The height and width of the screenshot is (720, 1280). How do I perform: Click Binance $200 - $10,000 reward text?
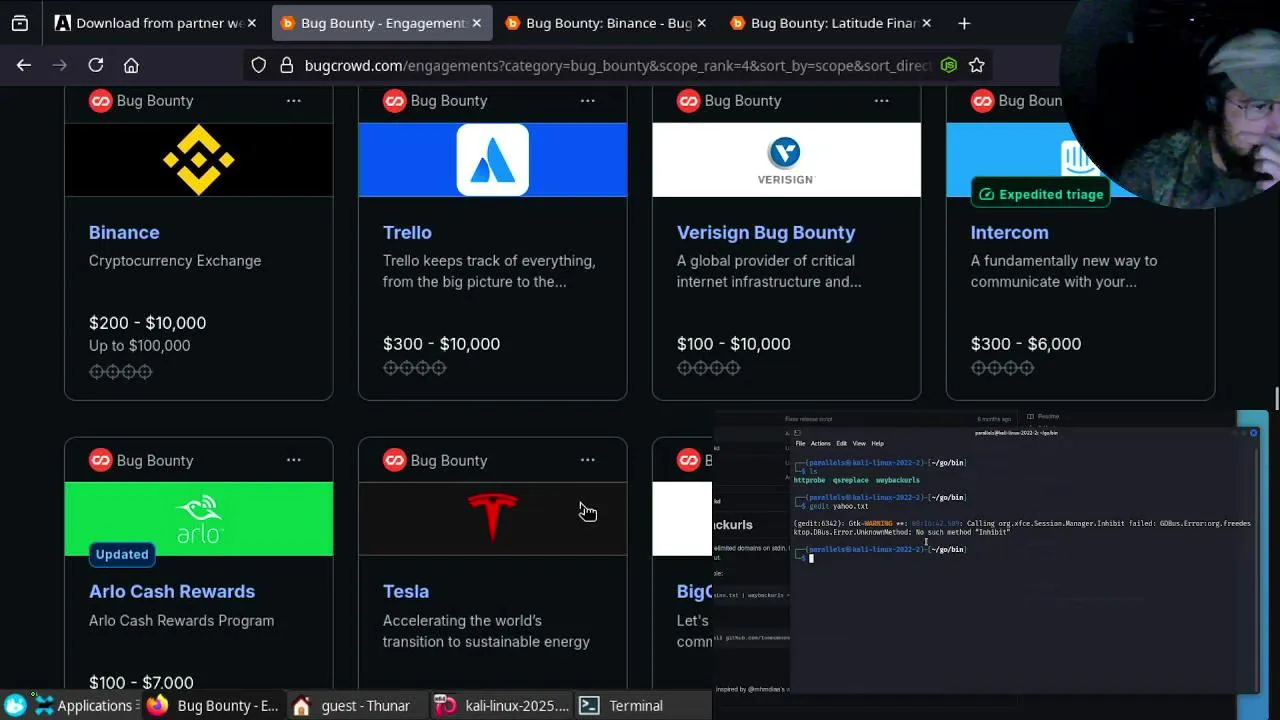coord(147,323)
